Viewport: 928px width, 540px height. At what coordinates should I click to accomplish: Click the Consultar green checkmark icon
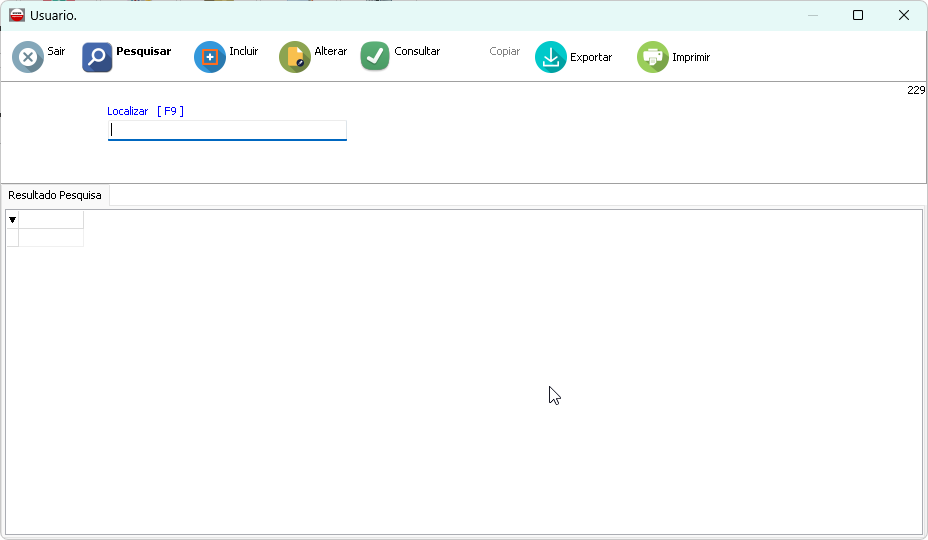coord(375,57)
